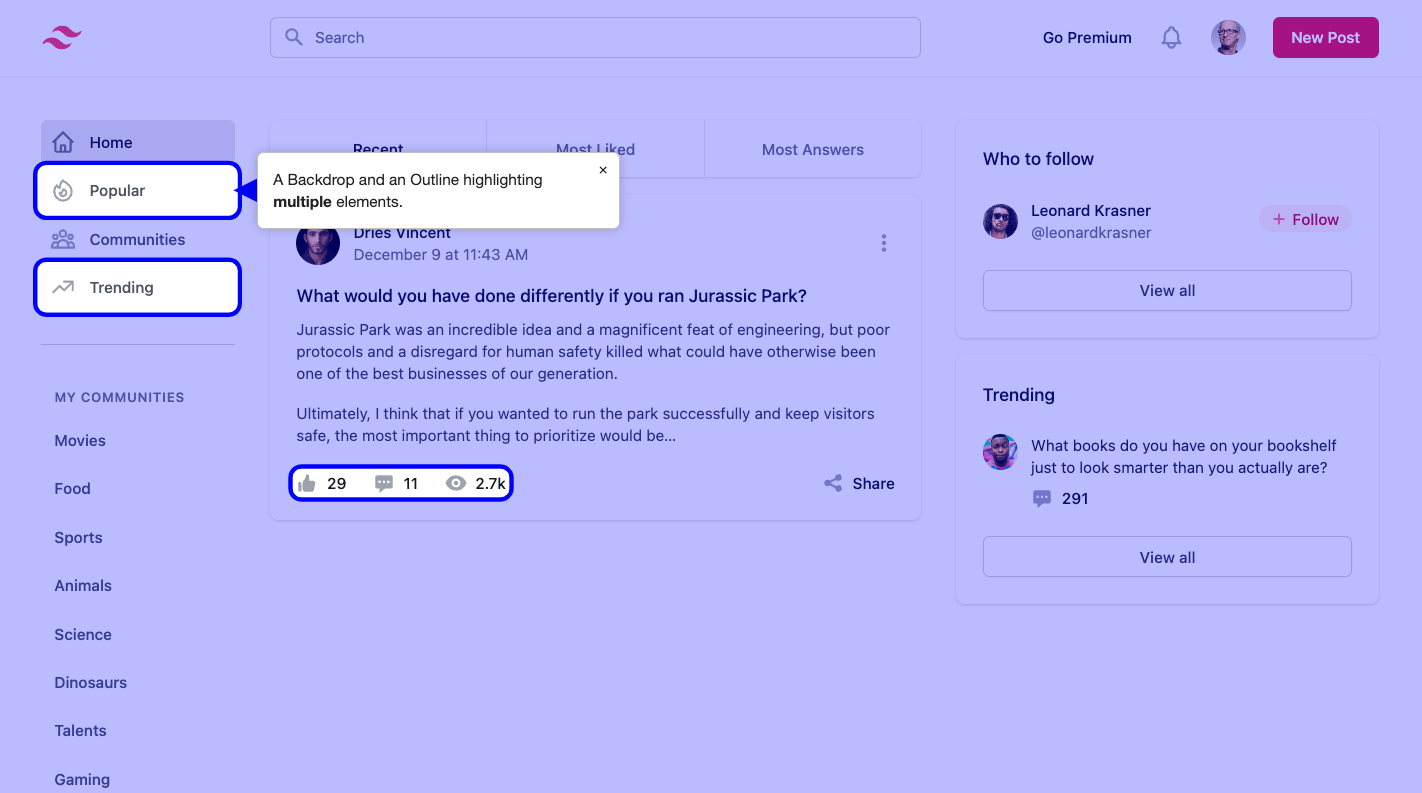
Task: Open the comments icon showing 11 replies
Action: (384, 483)
